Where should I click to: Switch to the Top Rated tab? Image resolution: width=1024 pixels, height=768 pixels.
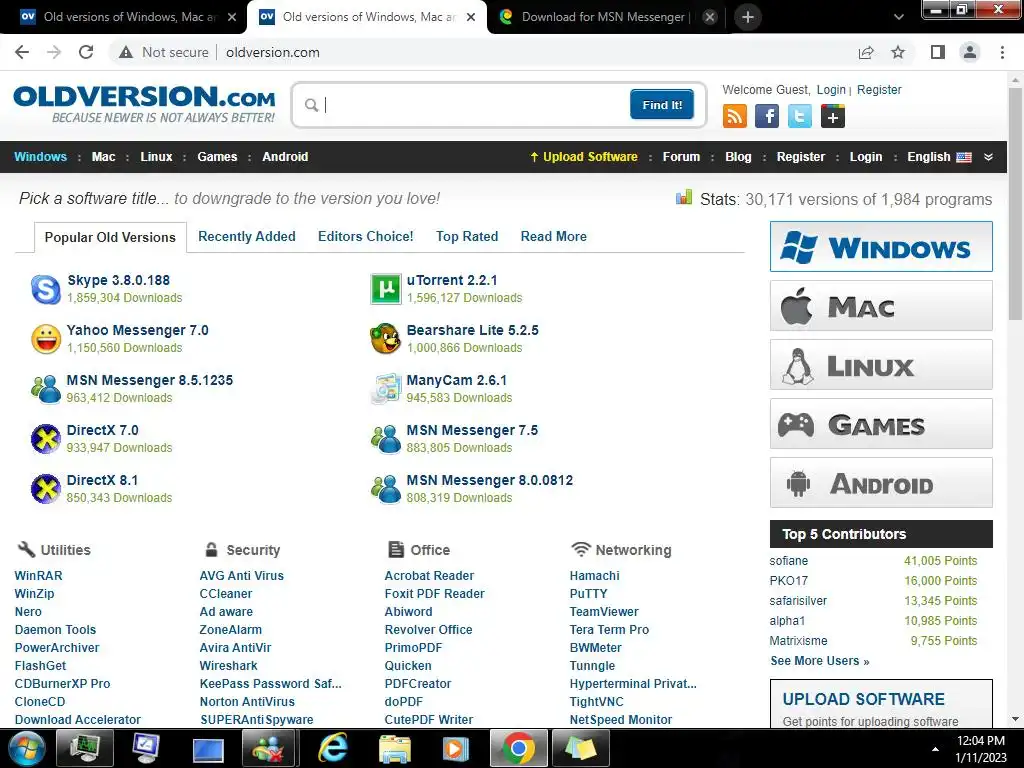[467, 236]
